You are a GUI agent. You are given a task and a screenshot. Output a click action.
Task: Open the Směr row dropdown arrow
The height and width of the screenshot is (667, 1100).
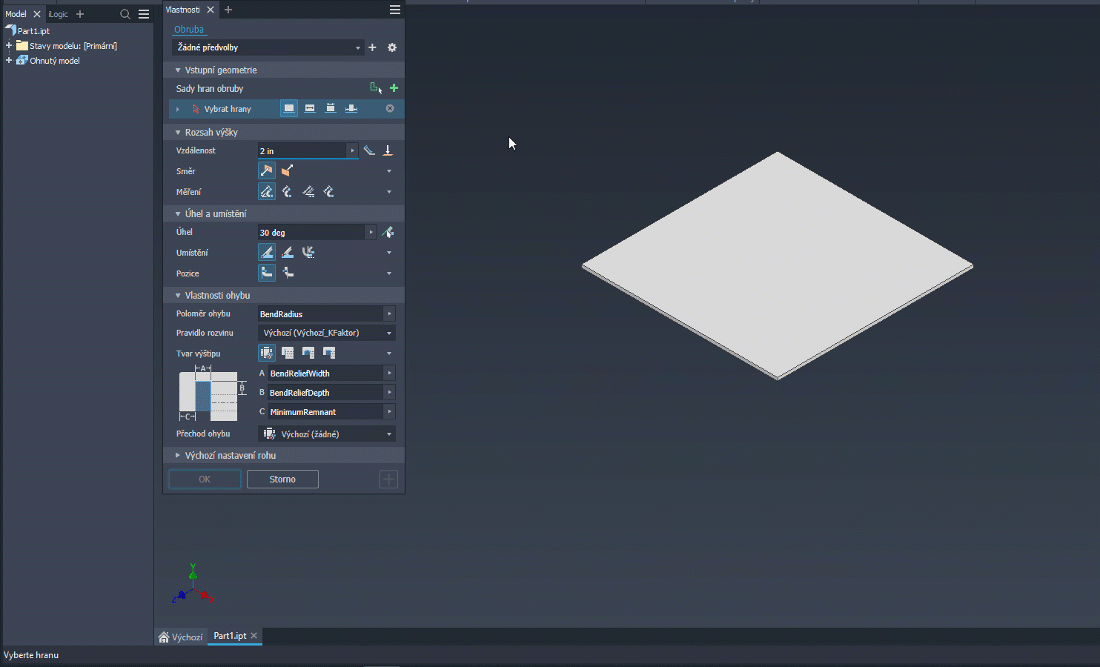[x=389, y=171]
